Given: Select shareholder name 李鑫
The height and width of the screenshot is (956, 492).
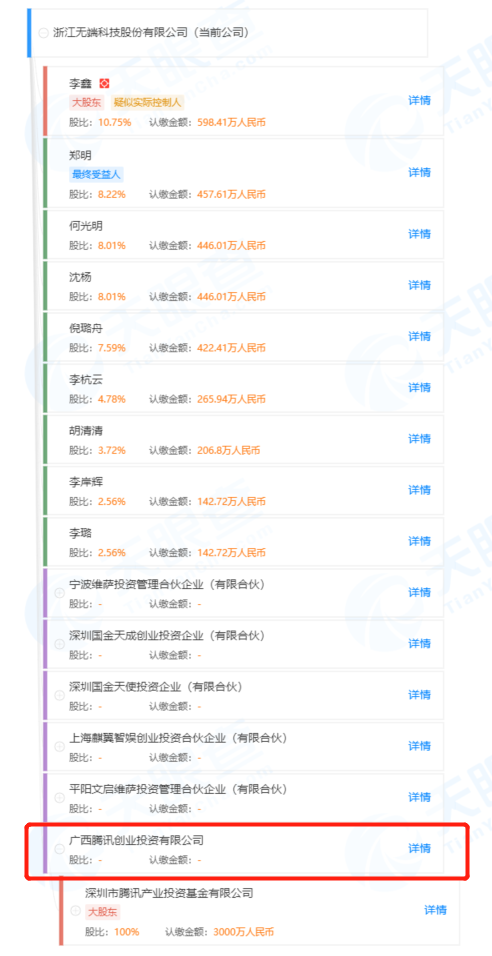Looking at the screenshot, I should [82, 83].
